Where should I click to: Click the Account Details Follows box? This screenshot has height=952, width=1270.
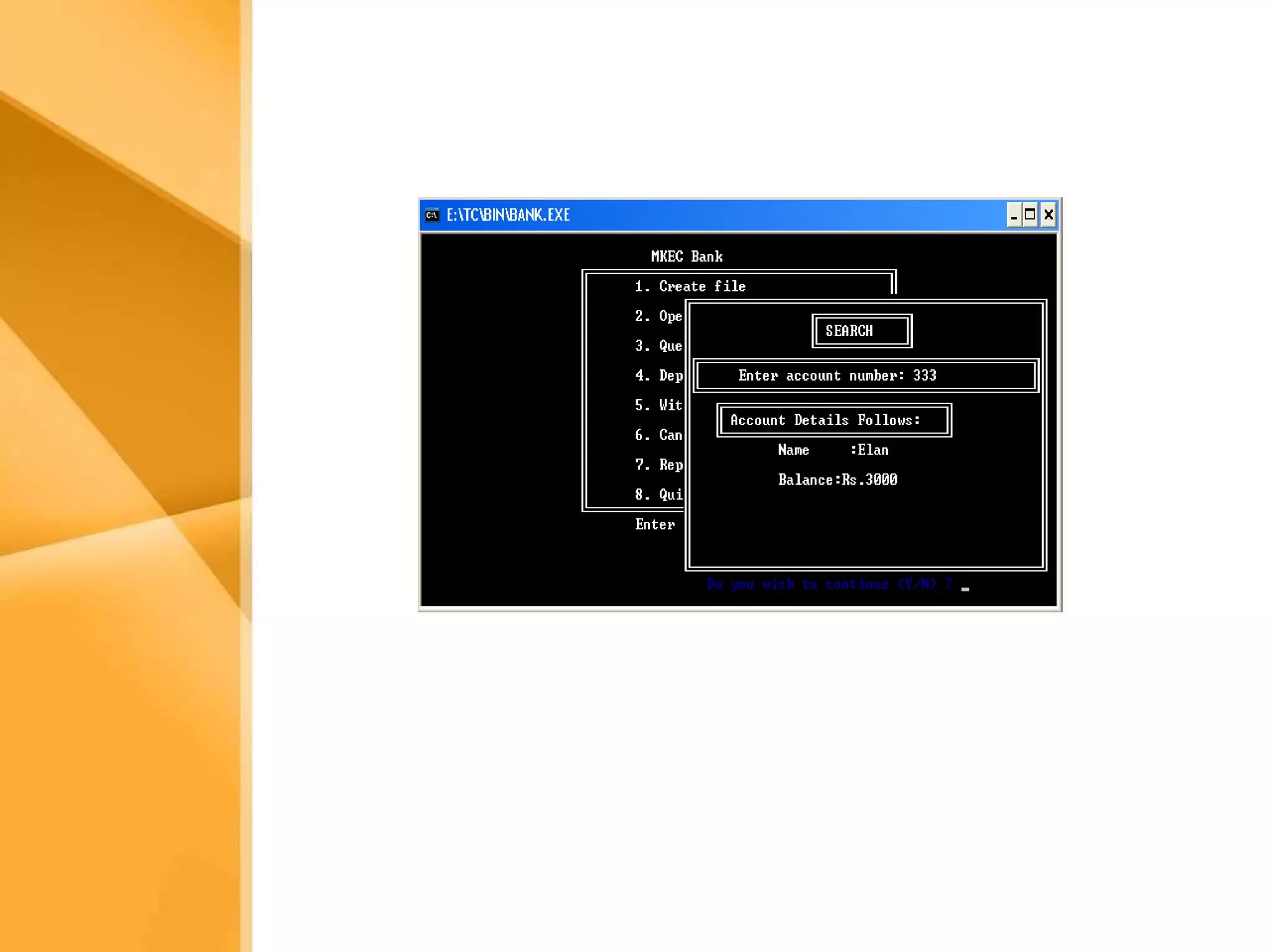tap(833, 420)
